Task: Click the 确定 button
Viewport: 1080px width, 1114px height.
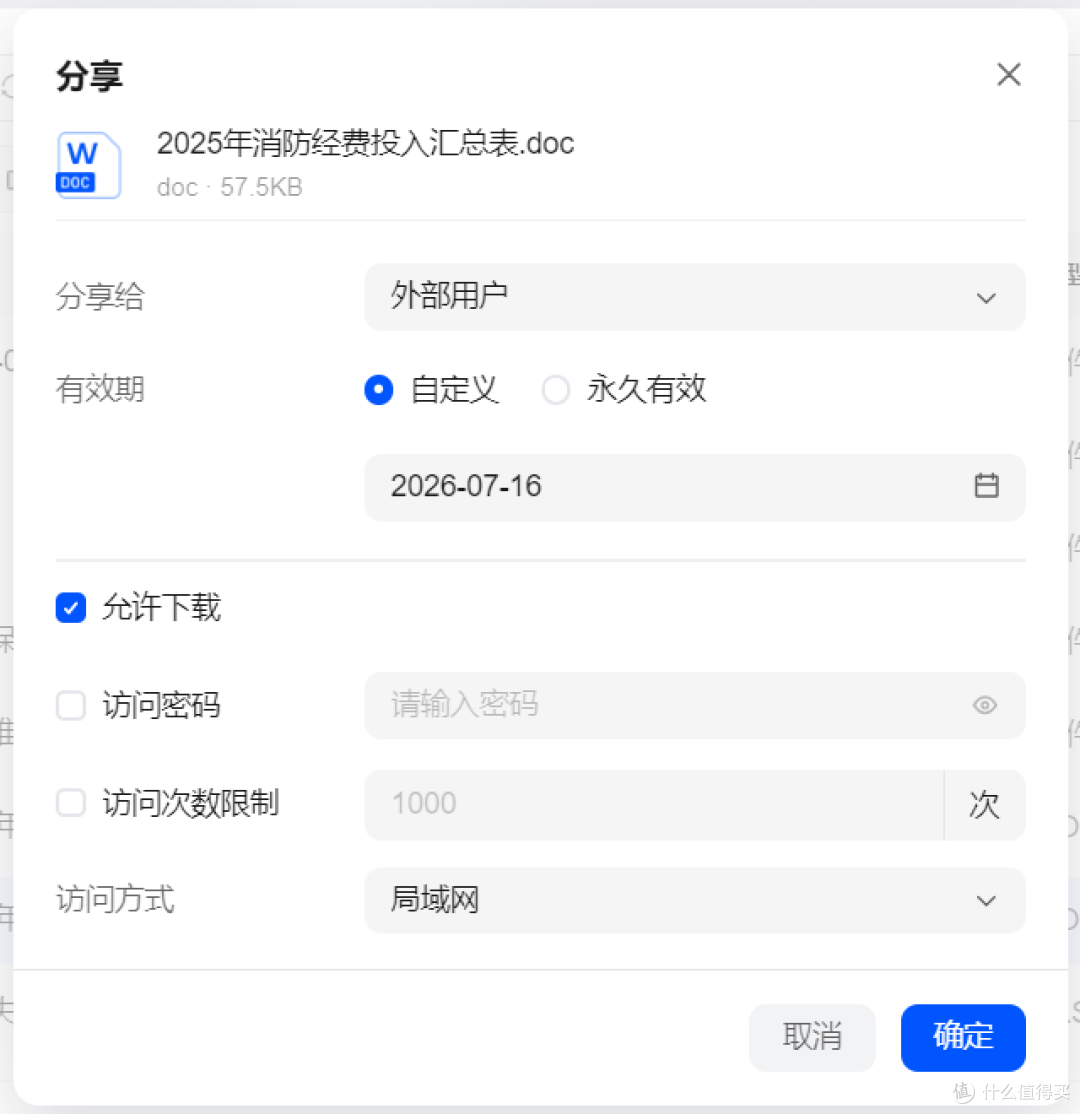Action: coord(963,1037)
